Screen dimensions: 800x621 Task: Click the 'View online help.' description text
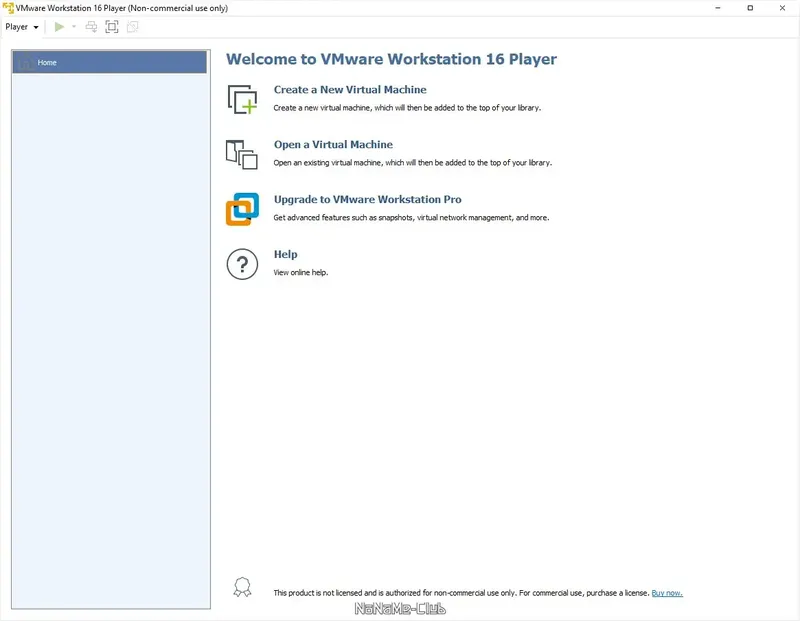pos(301,272)
